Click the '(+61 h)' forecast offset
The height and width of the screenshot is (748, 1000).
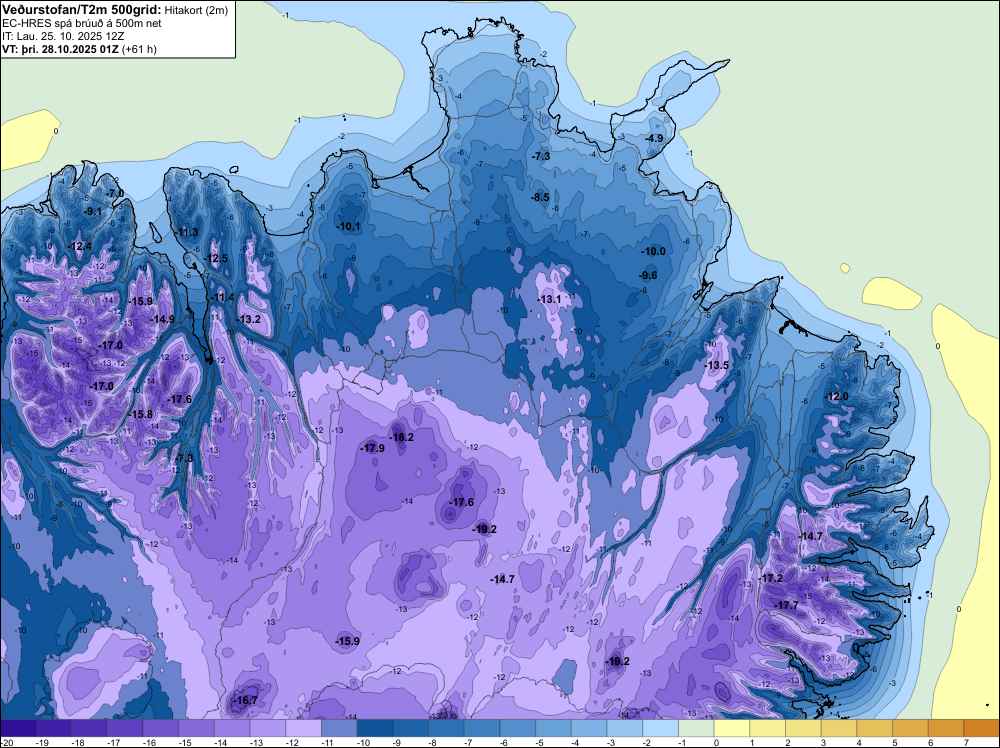[141, 49]
